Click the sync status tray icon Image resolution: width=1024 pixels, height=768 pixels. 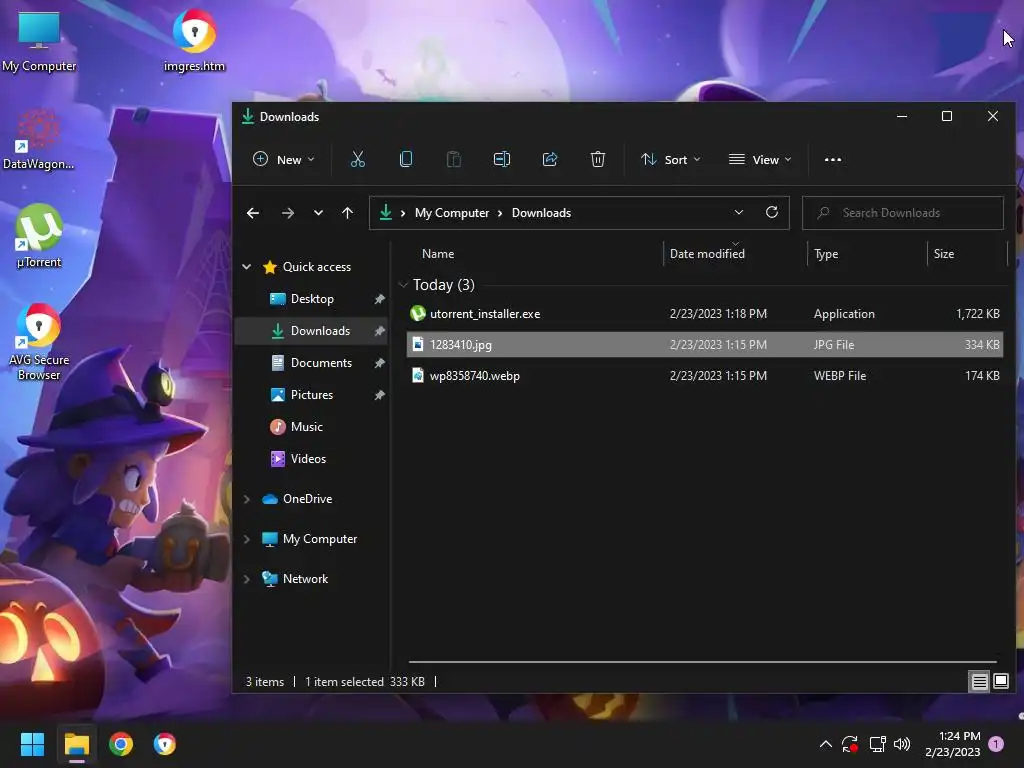850,744
